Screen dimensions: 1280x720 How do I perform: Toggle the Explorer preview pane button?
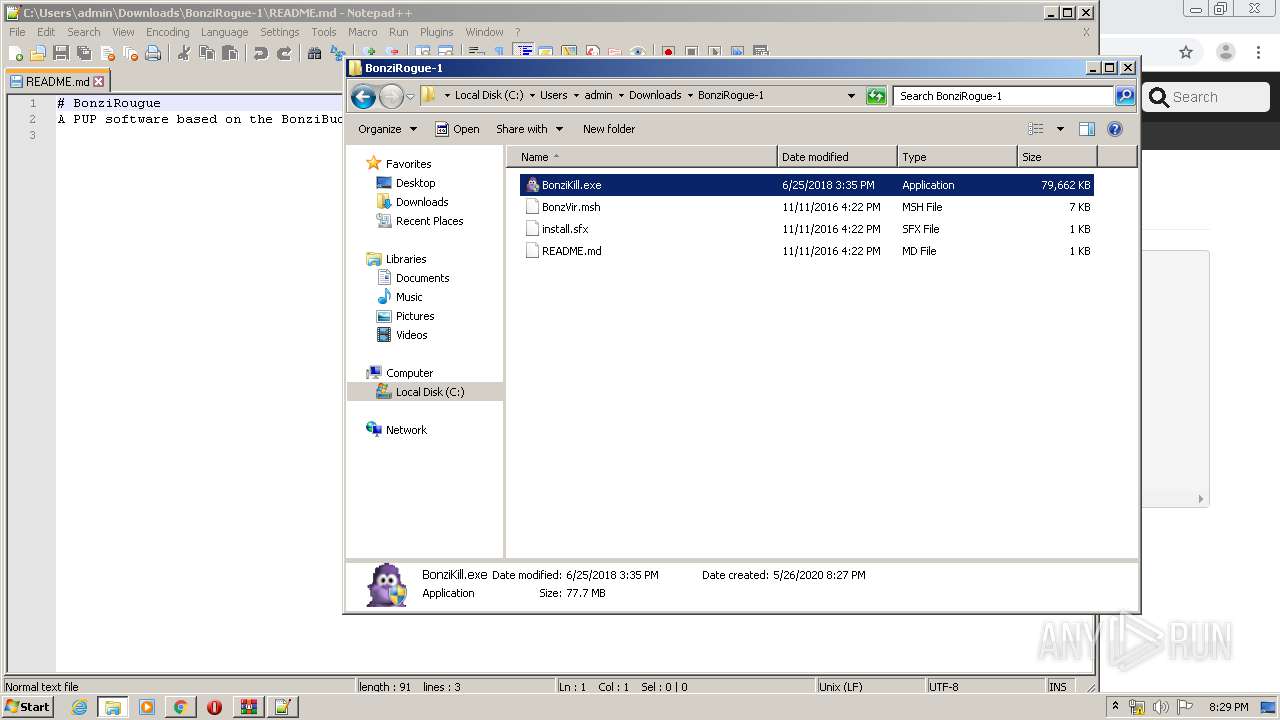(x=1087, y=129)
